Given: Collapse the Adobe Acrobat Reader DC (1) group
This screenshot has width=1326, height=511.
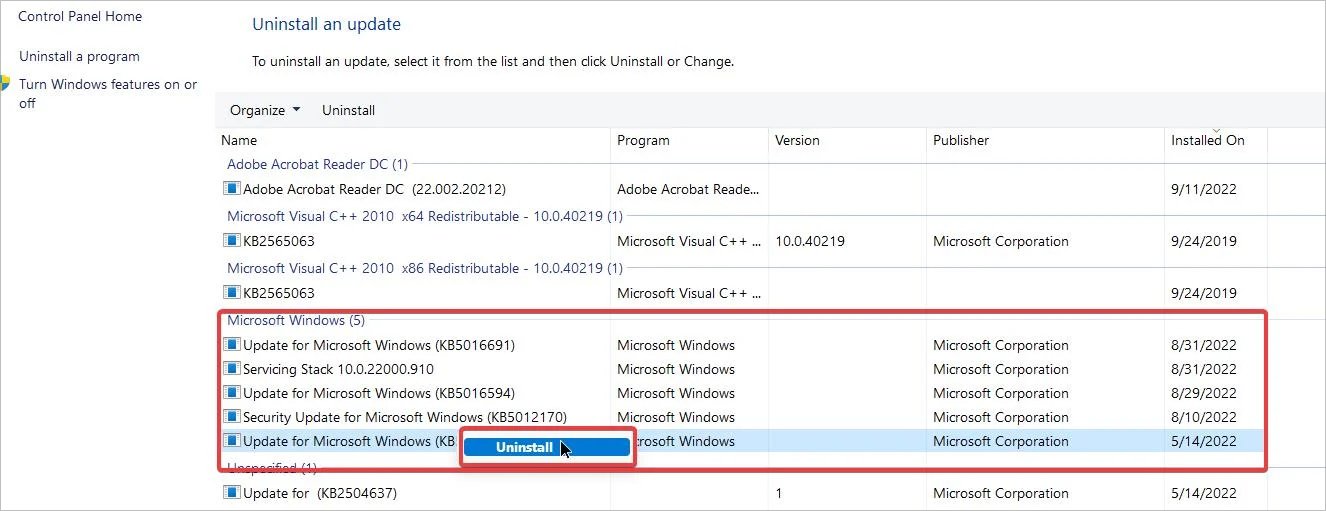Looking at the screenshot, I should tap(317, 164).
